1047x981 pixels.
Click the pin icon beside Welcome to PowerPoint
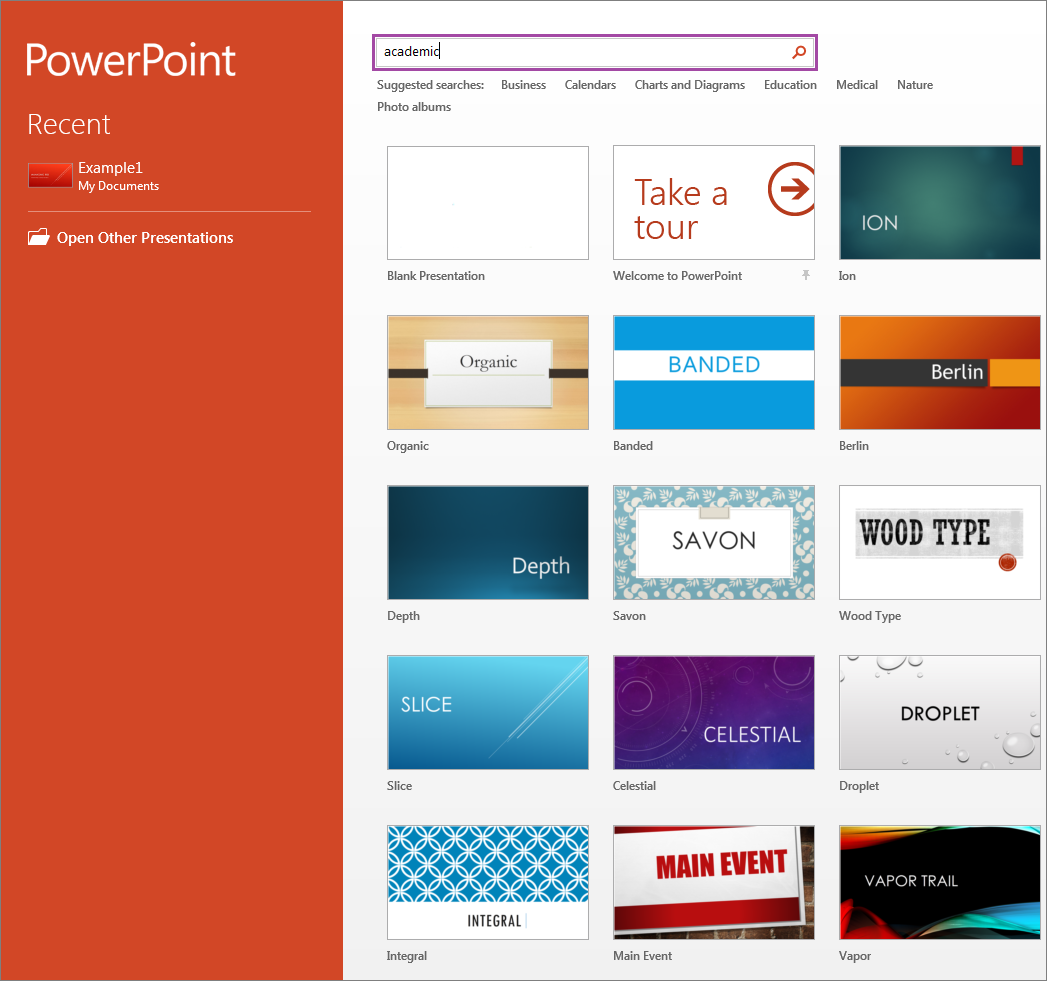[x=806, y=275]
